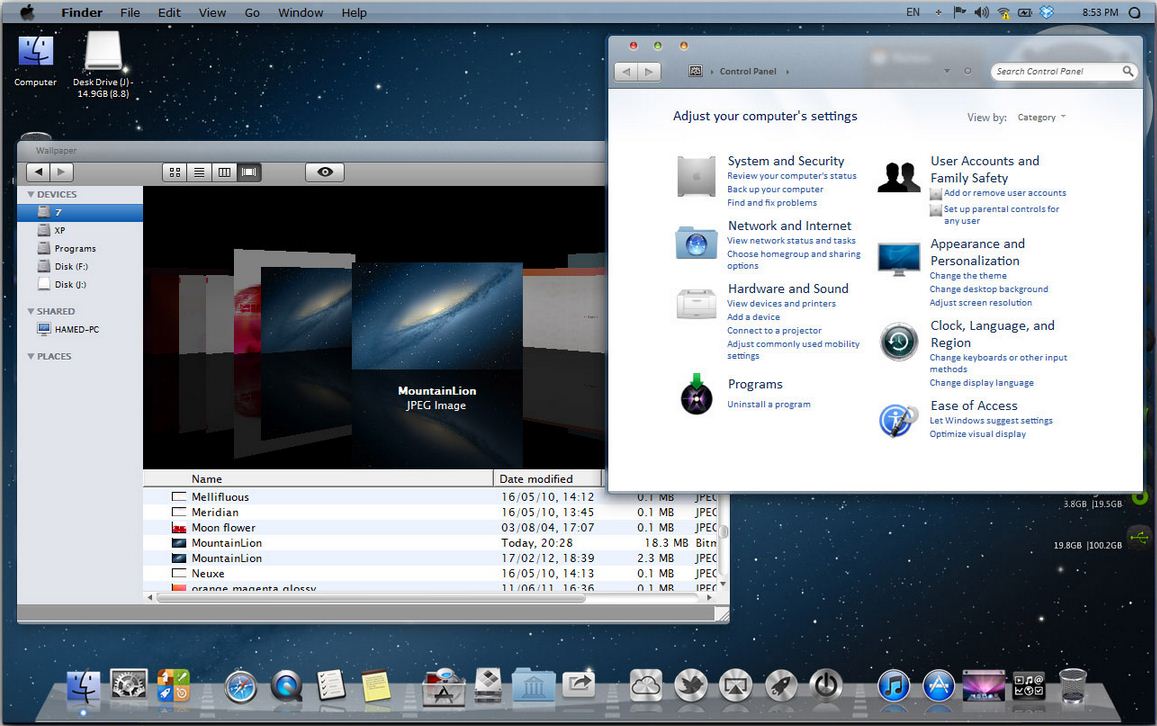Open the Share arrow icon in the dock
The height and width of the screenshot is (726, 1157).
click(578, 685)
